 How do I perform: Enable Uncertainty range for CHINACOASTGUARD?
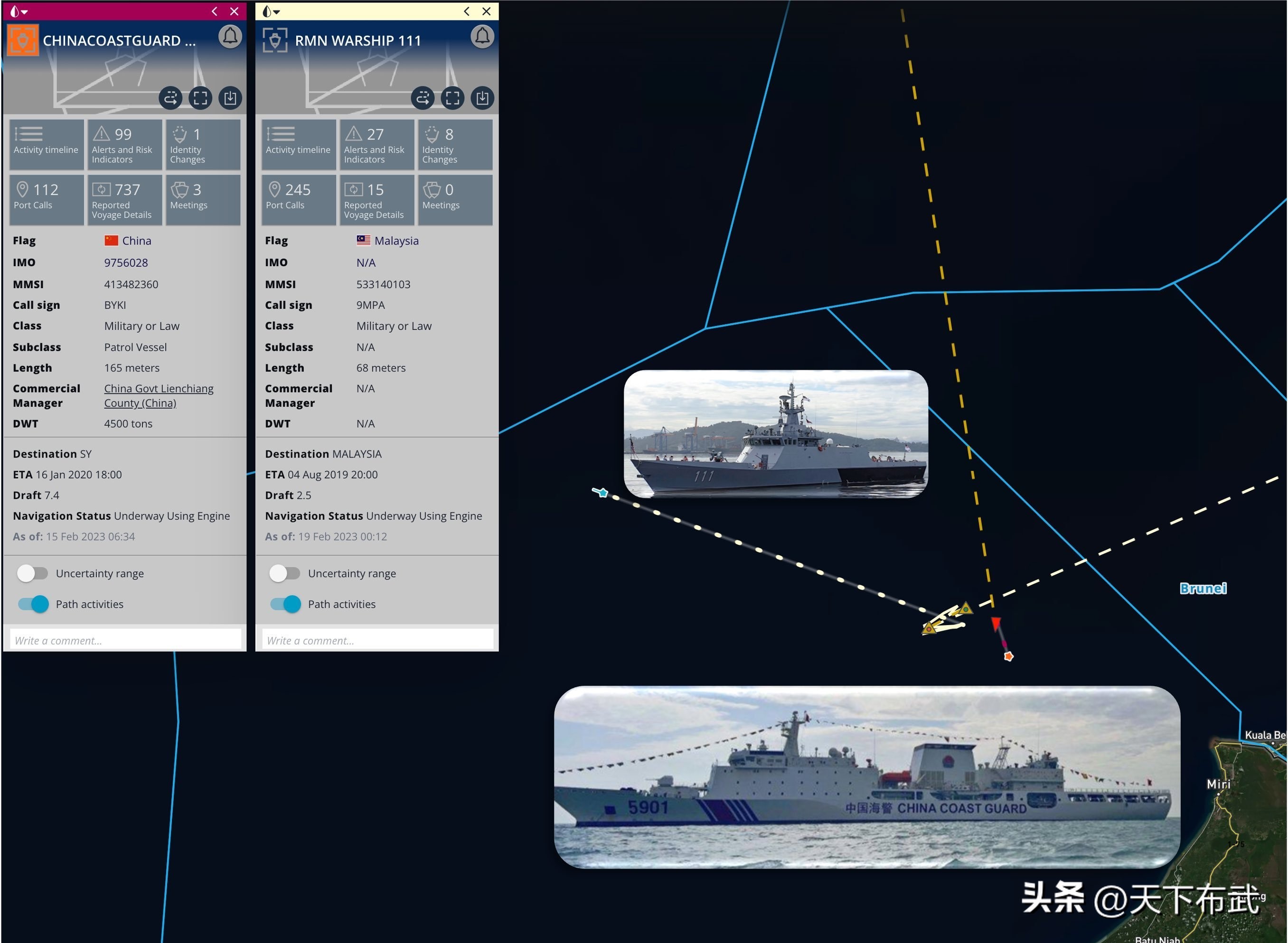coord(33,573)
